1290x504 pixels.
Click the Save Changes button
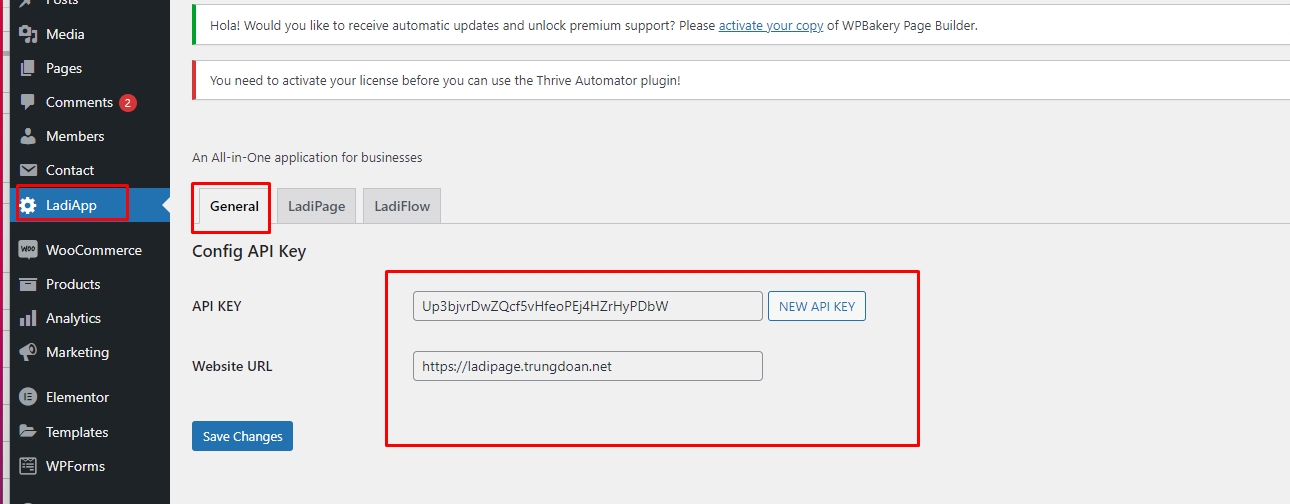[x=242, y=436]
